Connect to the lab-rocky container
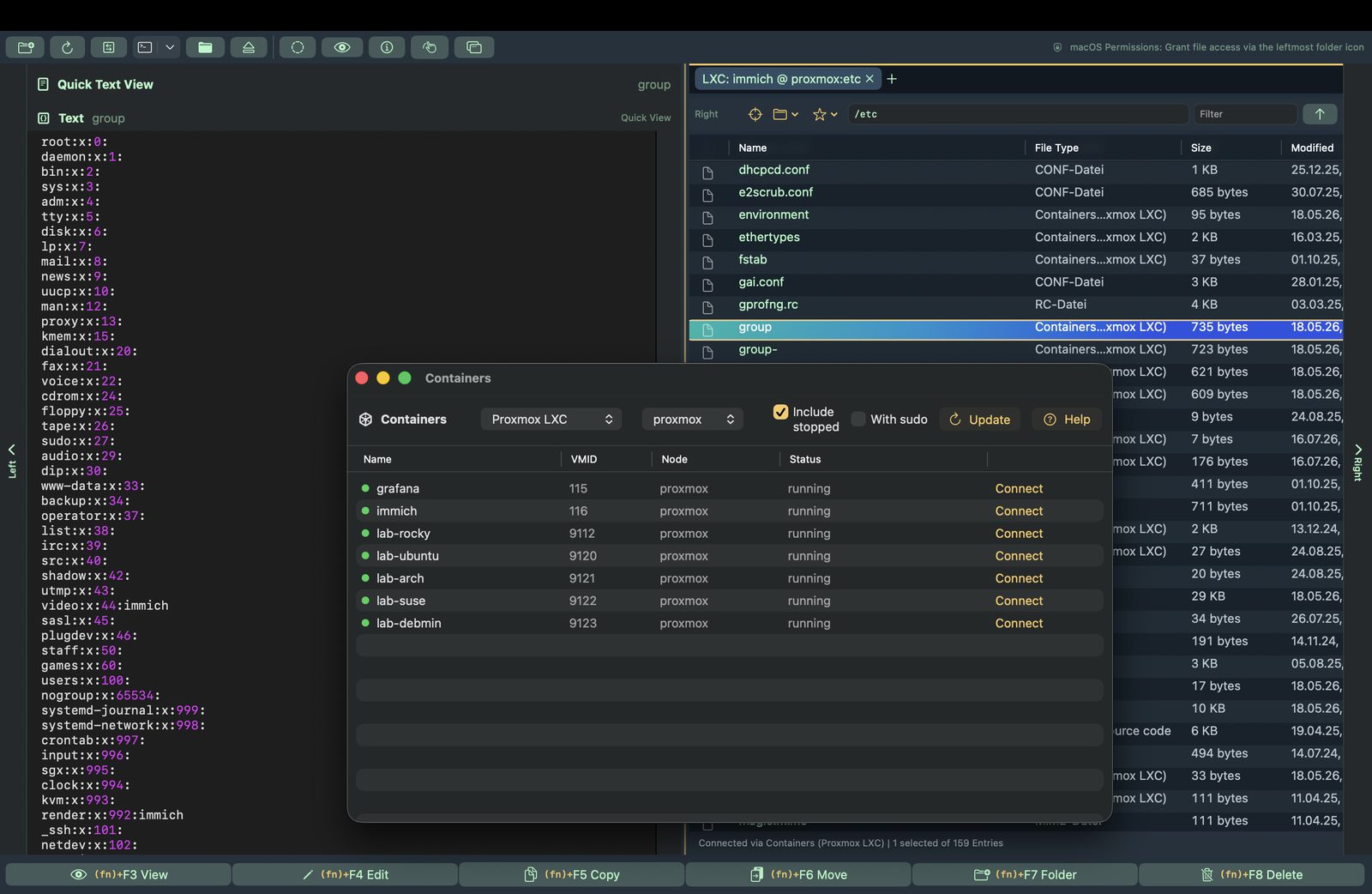The width and height of the screenshot is (1372, 894). 1019,533
